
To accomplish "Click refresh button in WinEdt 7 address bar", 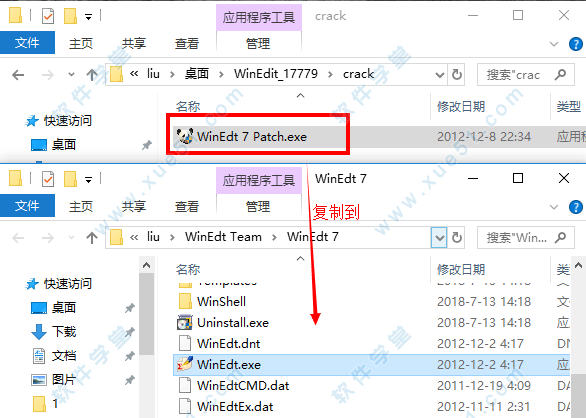I will [457, 237].
